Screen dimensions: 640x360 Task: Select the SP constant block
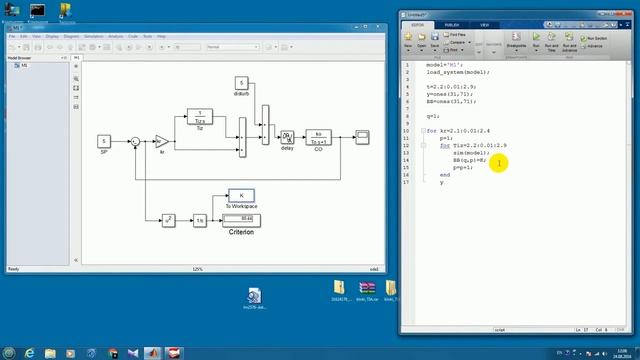tap(104, 141)
